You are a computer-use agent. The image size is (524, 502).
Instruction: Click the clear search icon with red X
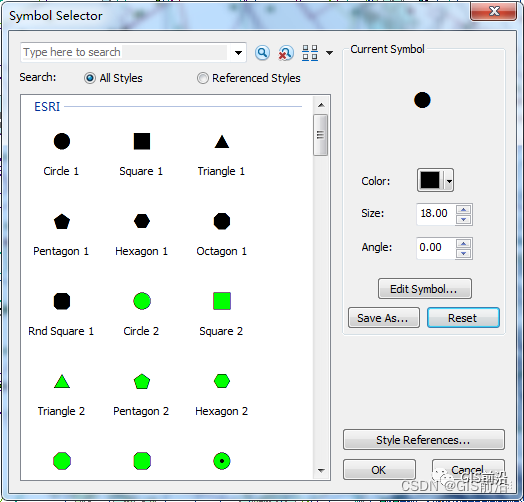click(x=285, y=53)
